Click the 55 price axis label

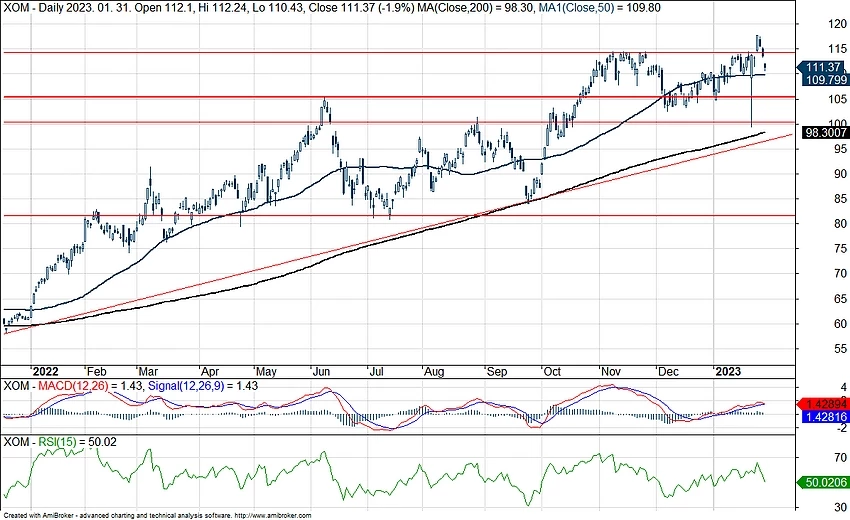click(840, 349)
